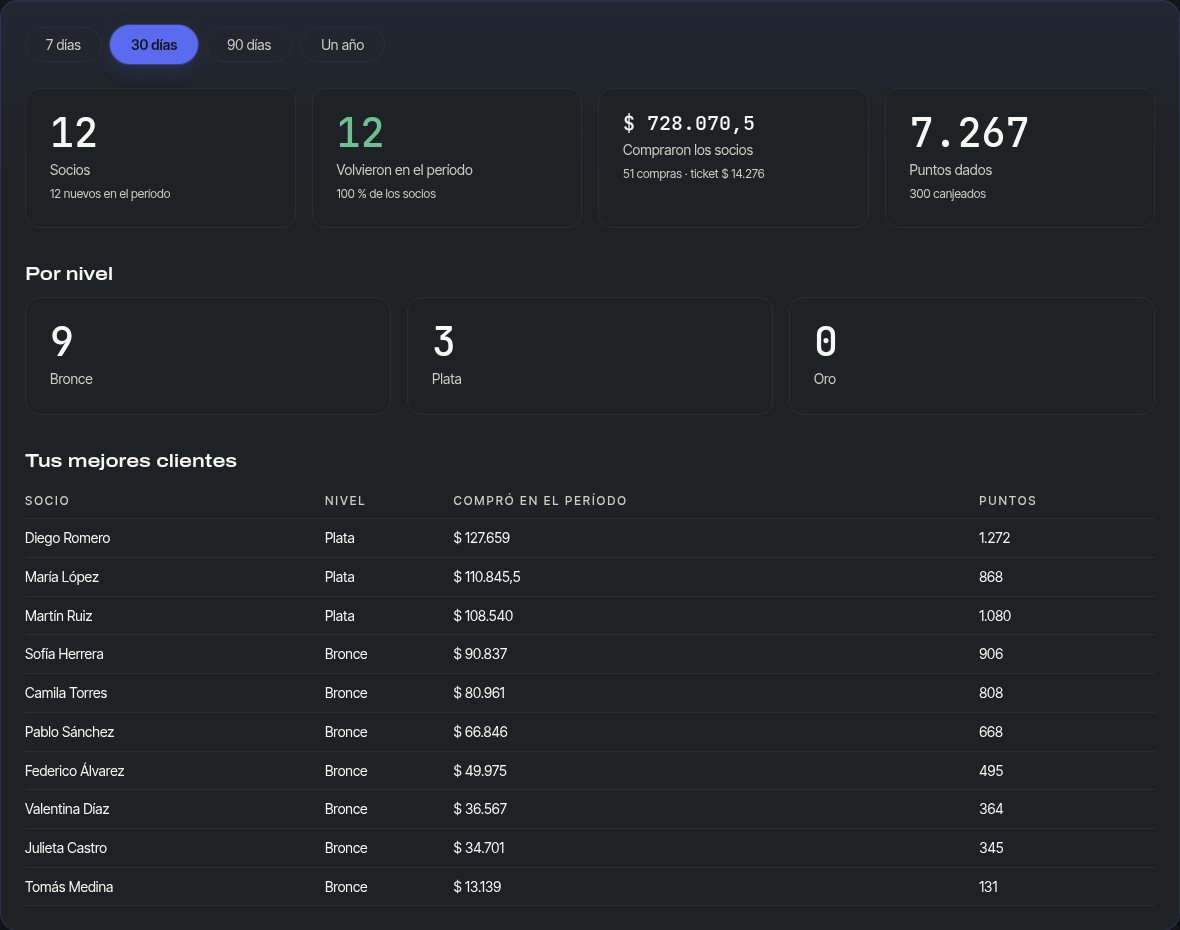This screenshot has width=1180, height=930.
Task: Select the Federico Álvarez row
Action: pyautogui.click(x=590, y=770)
